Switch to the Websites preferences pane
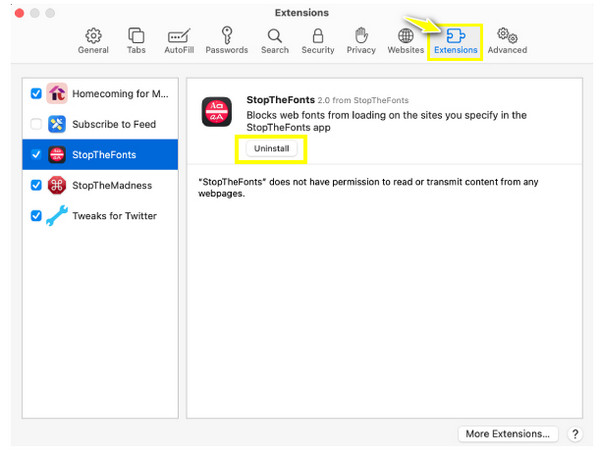 (406, 41)
